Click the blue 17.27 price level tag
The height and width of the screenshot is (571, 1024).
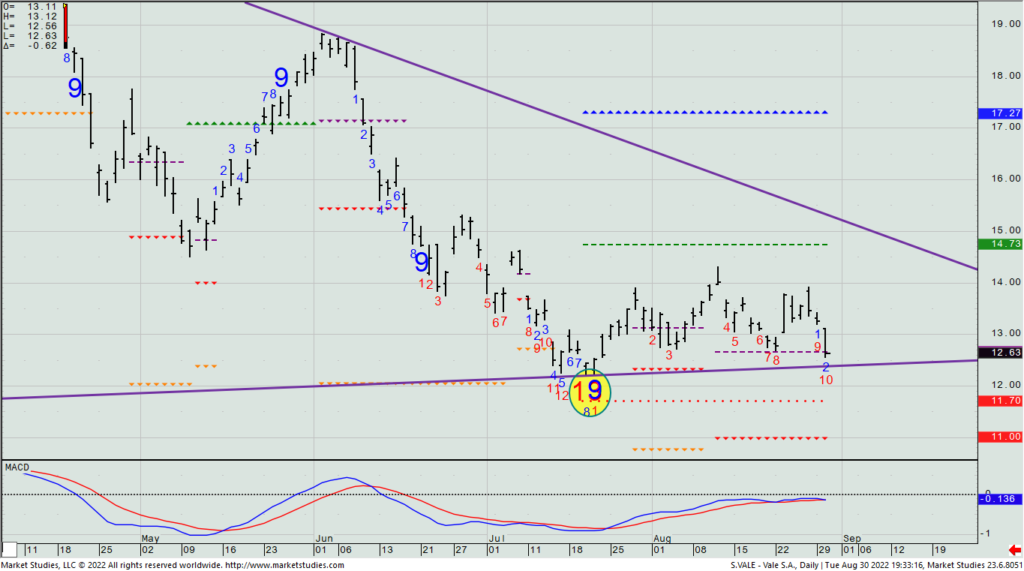[x=1000, y=113]
